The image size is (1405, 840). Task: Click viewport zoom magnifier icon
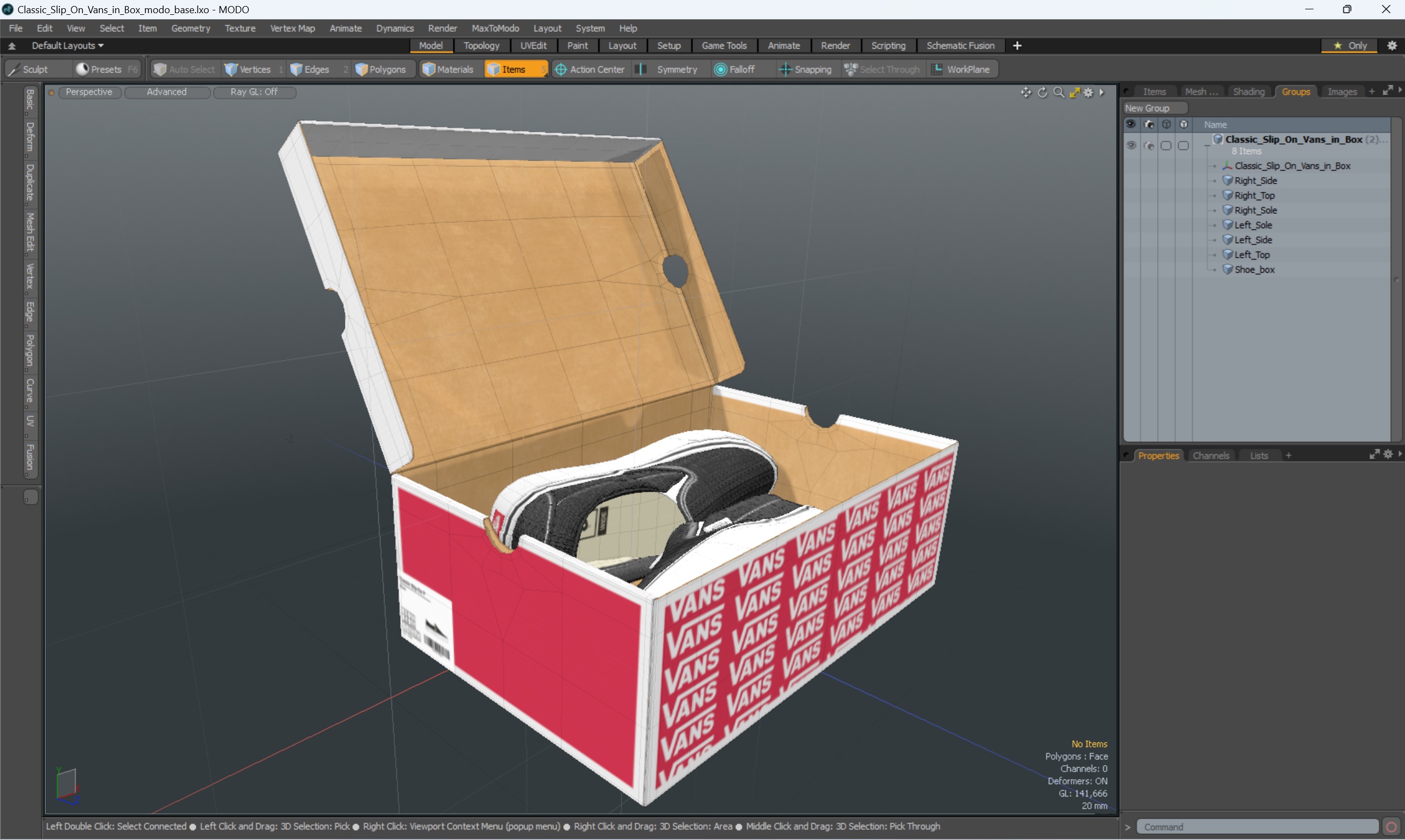[x=1059, y=92]
